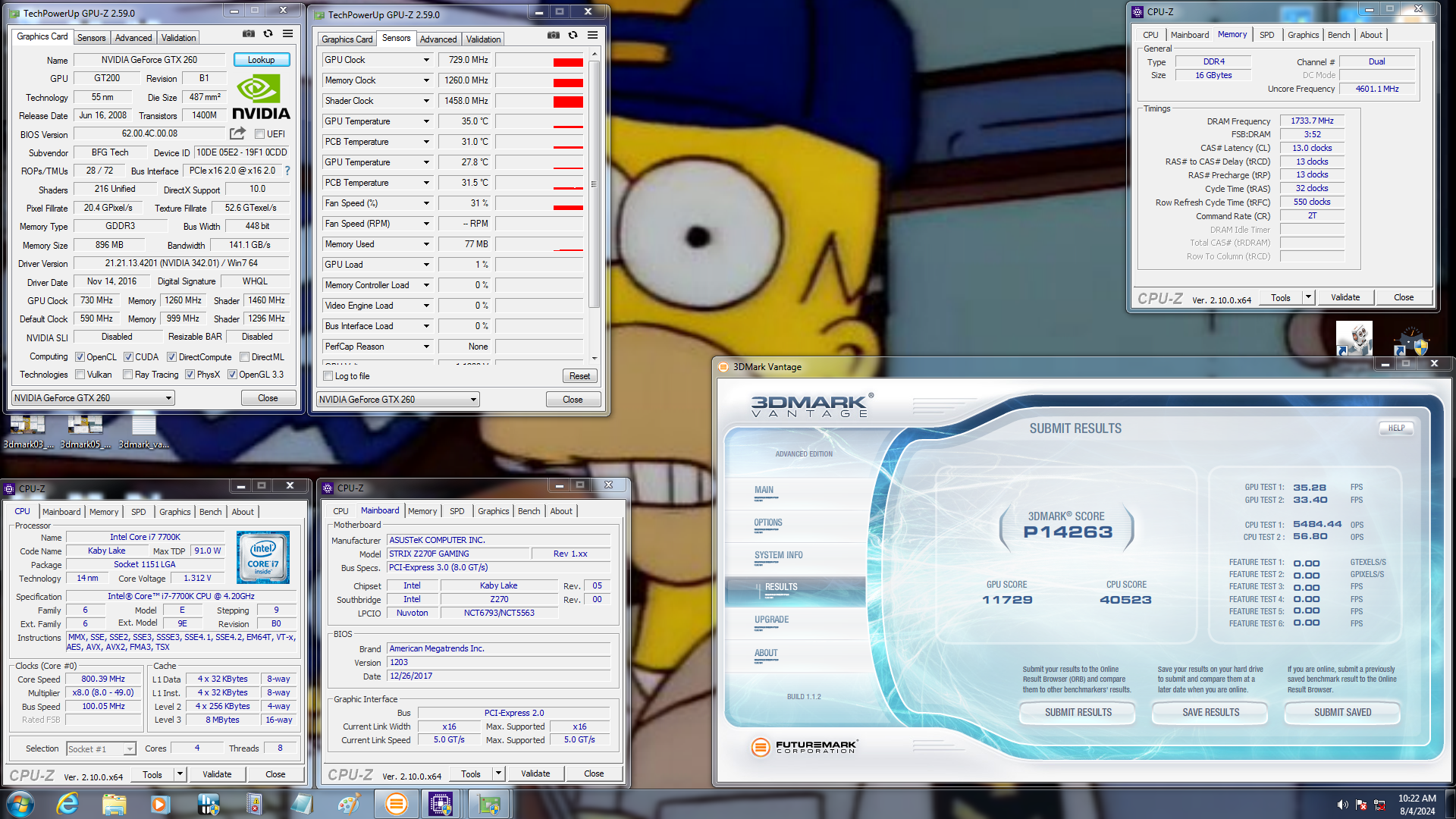Open Paint from taskbar
Viewport: 1456px width, 819px height.
348,804
